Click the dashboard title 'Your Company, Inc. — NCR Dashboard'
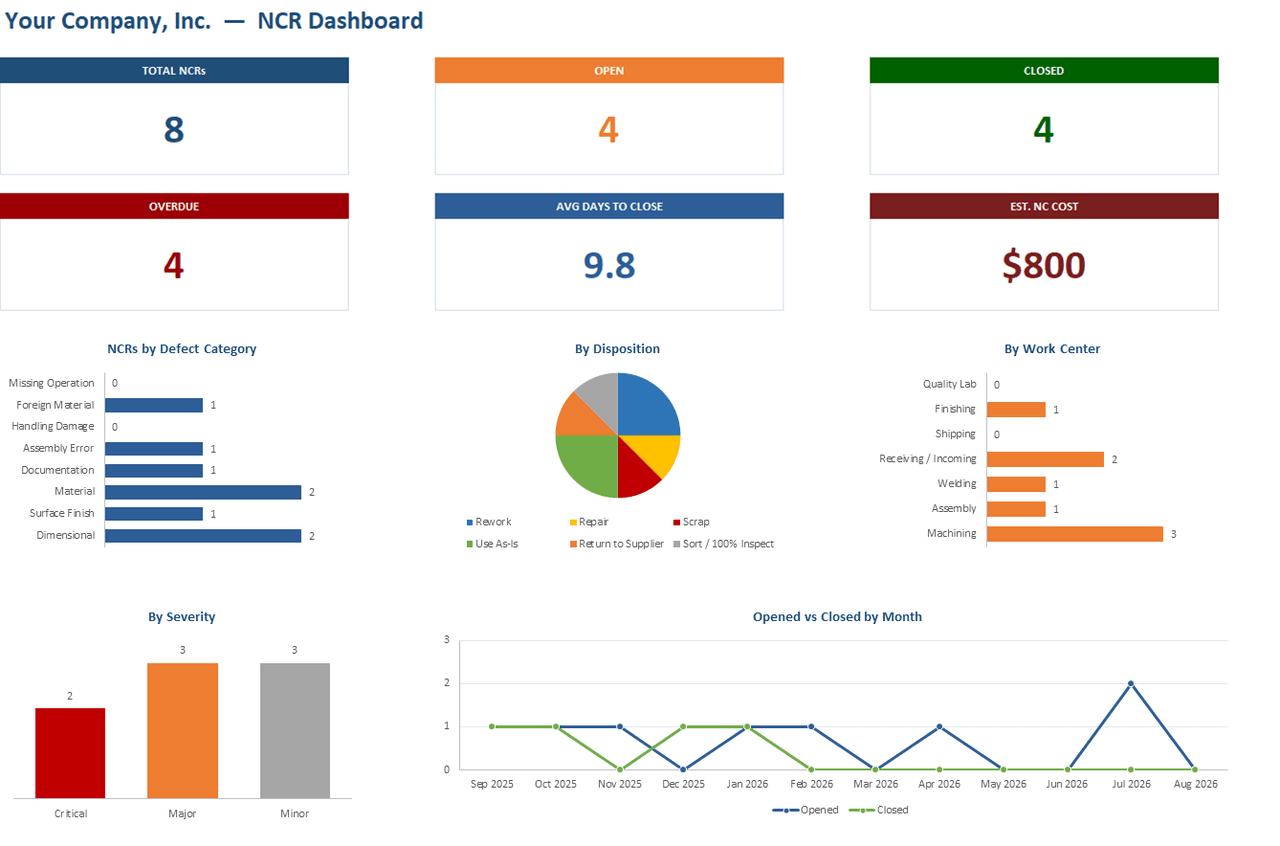The height and width of the screenshot is (846, 1280). coord(213,20)
